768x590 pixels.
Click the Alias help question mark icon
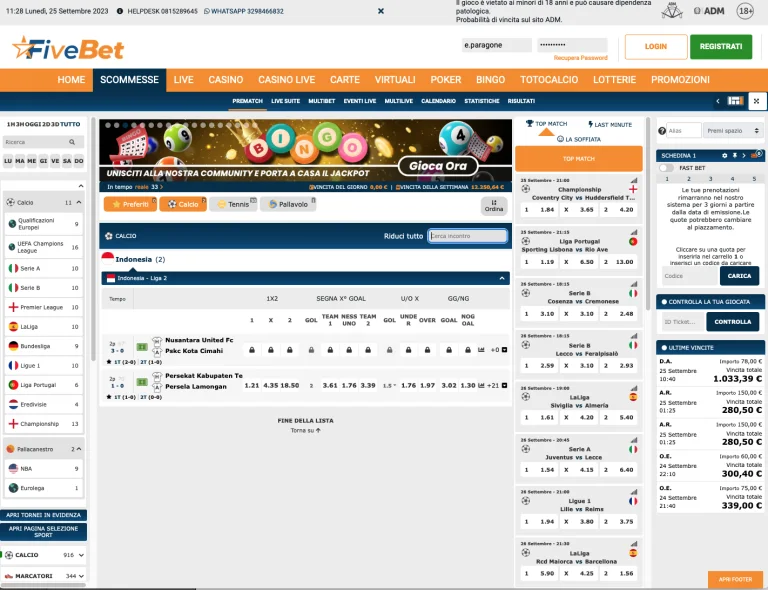coord(662,131)
